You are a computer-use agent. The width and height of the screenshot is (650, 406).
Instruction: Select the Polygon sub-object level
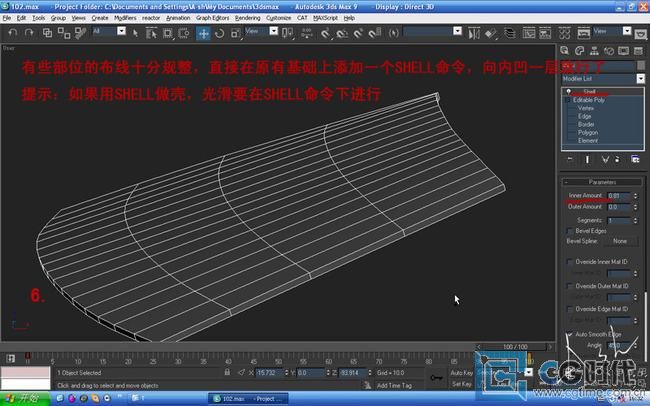coord(588,132)
